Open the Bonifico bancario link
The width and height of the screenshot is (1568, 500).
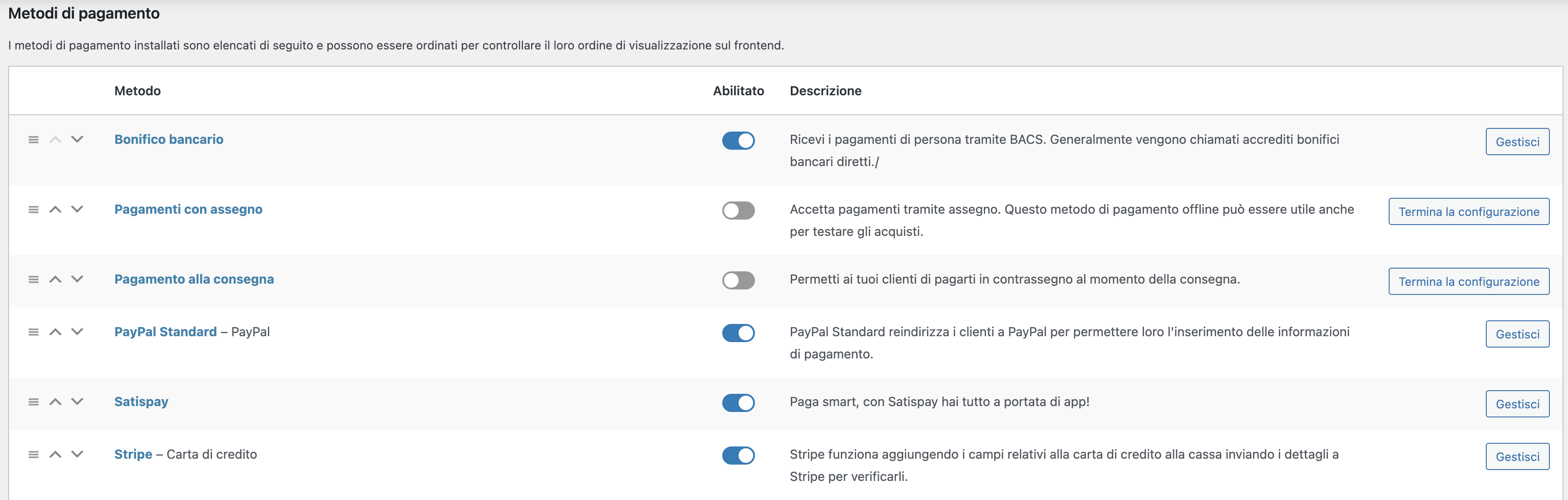168,139
